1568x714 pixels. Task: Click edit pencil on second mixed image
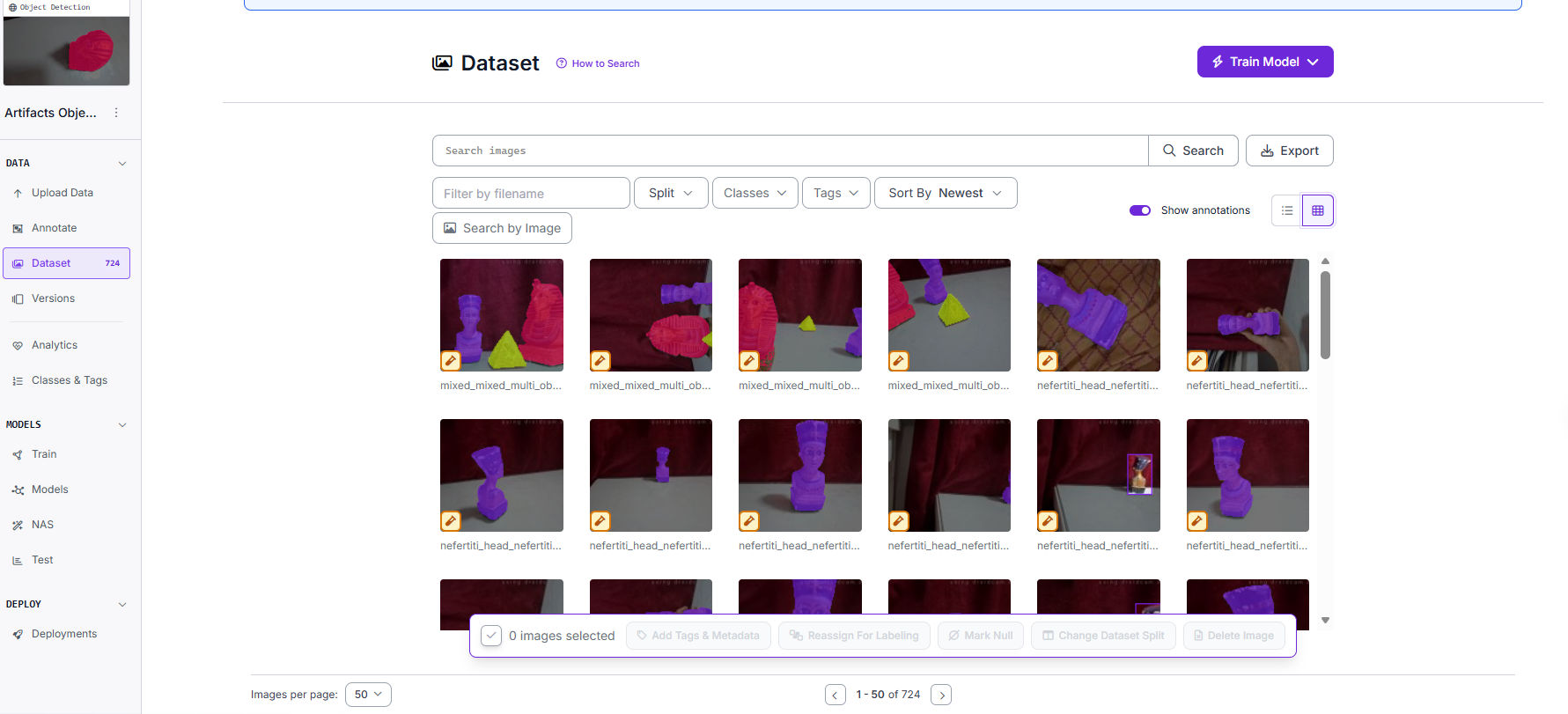tap(600, 360)
